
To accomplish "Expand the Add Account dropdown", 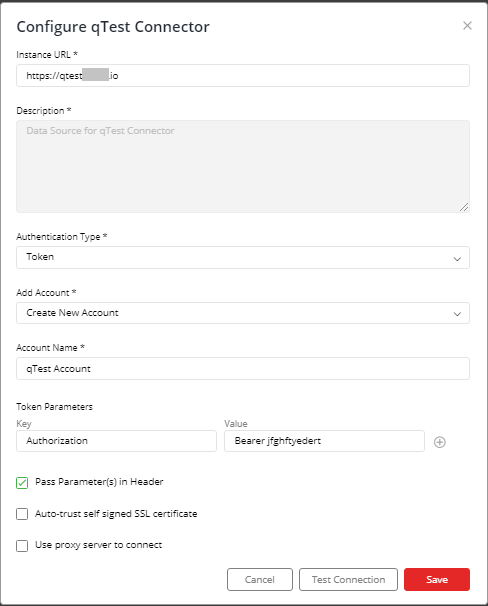I will [x=243, y=313].
